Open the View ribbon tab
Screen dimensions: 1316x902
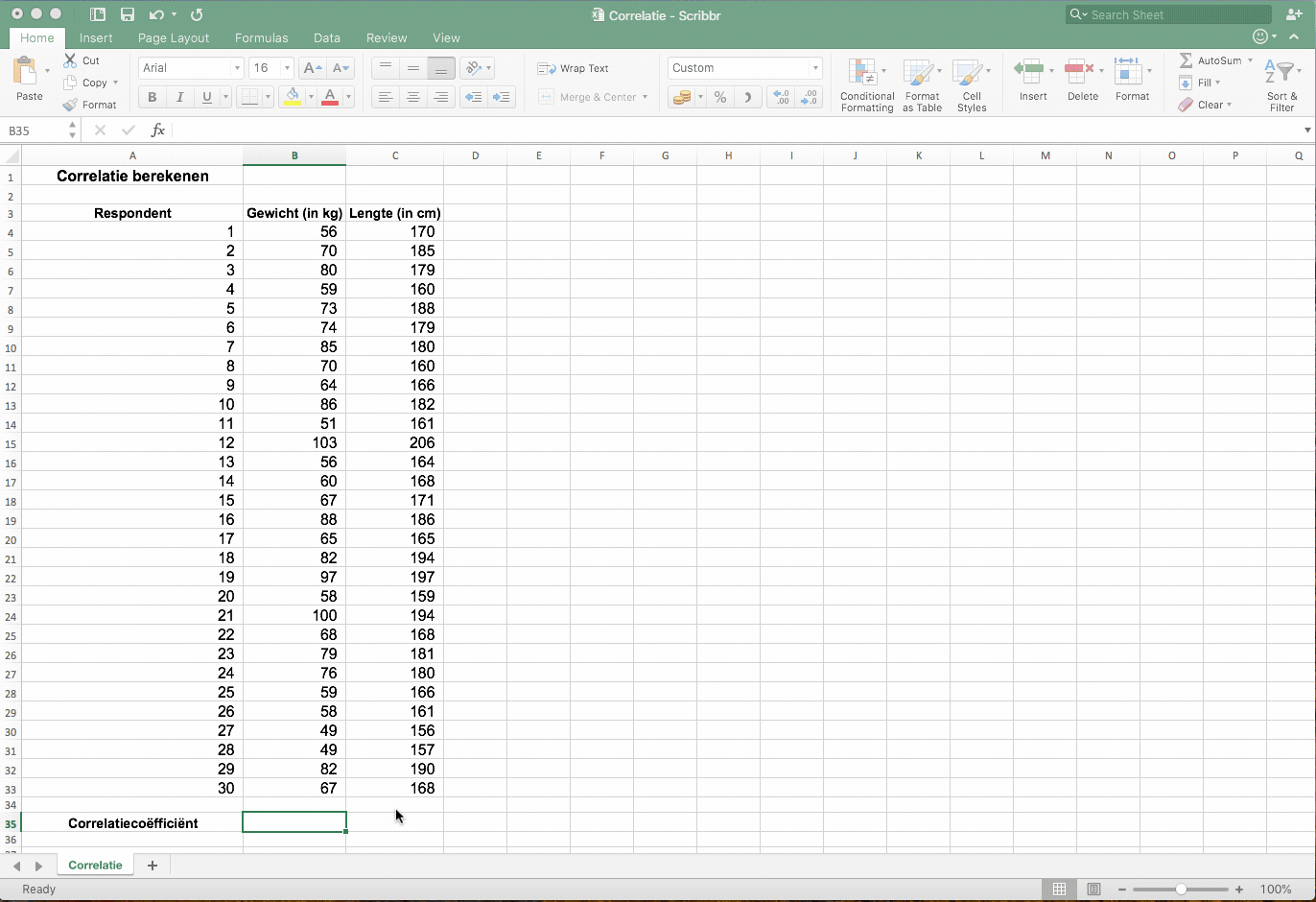pos(446,37)
